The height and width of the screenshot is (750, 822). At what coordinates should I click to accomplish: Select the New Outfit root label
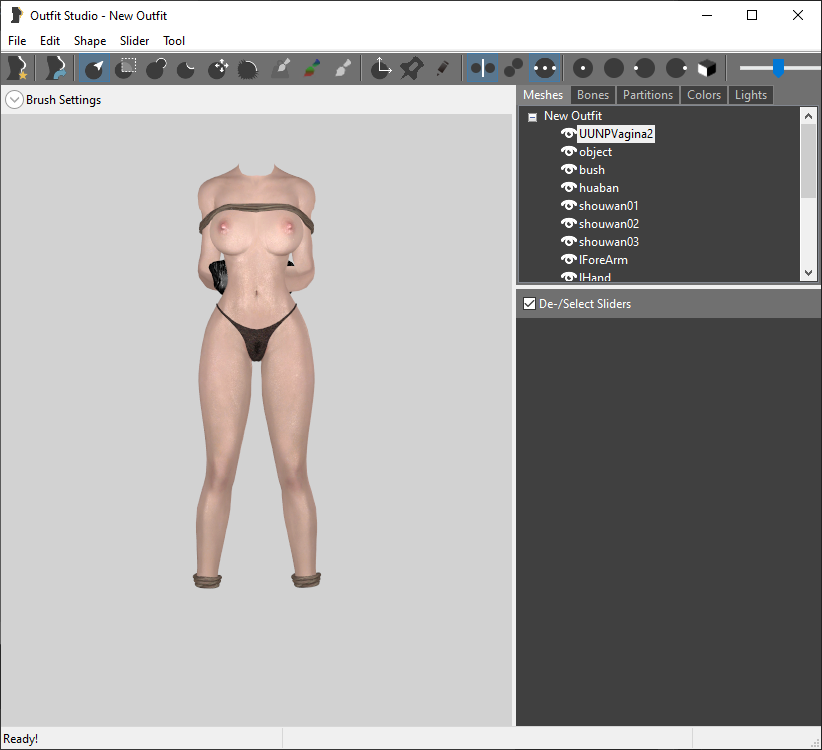(572, 116)
